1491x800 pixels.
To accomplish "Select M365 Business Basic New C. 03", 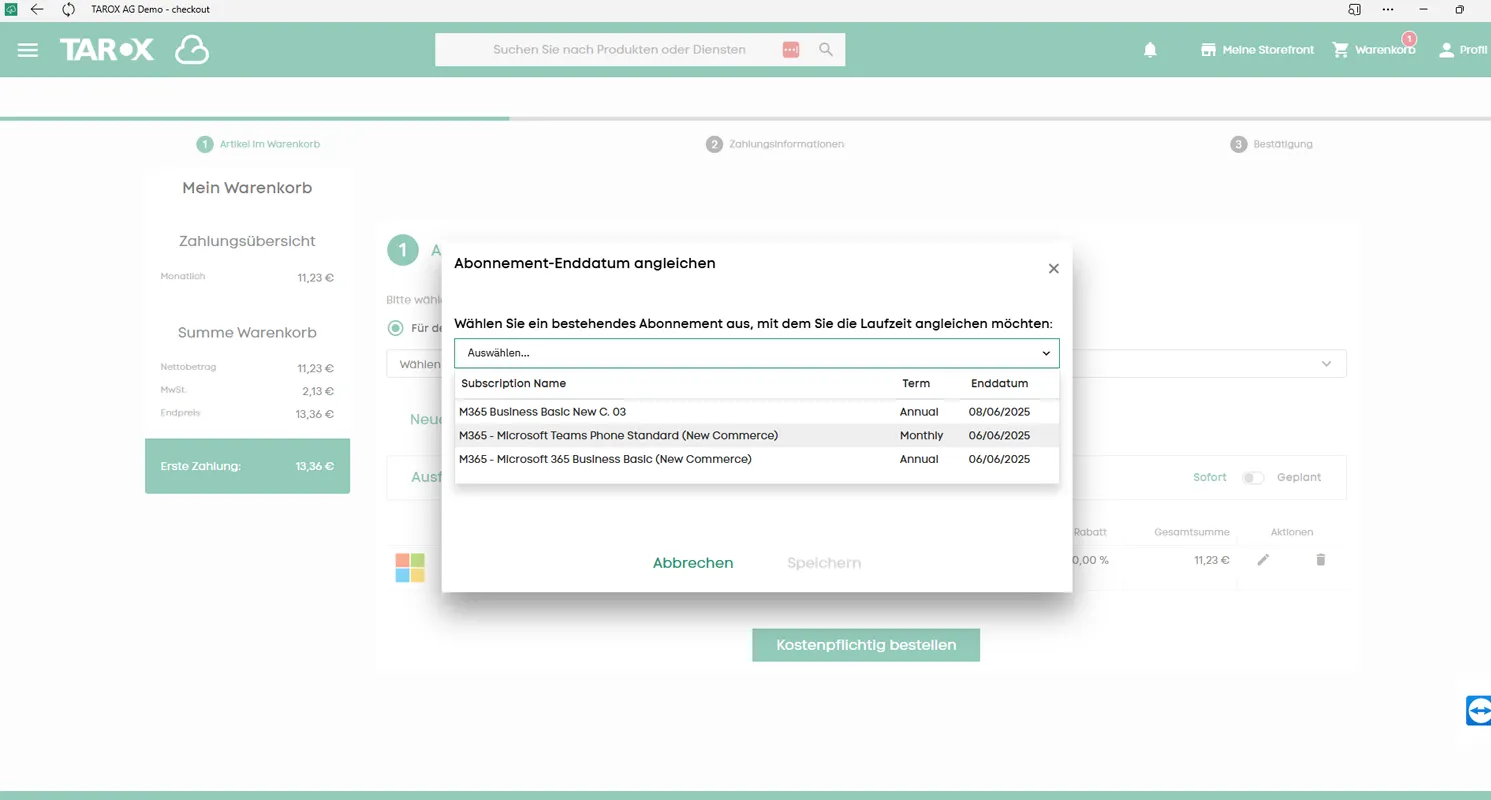I will click(x=757, y=412).
